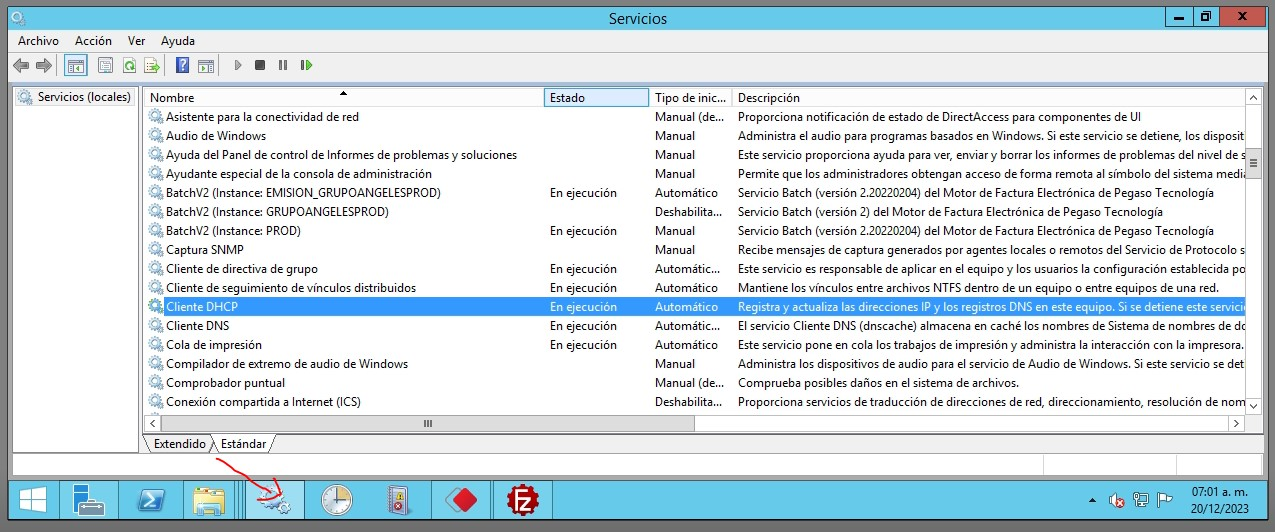The image size is (1275, 532).
Task: Switch to the Extendido tab
Action: (179, 443)
